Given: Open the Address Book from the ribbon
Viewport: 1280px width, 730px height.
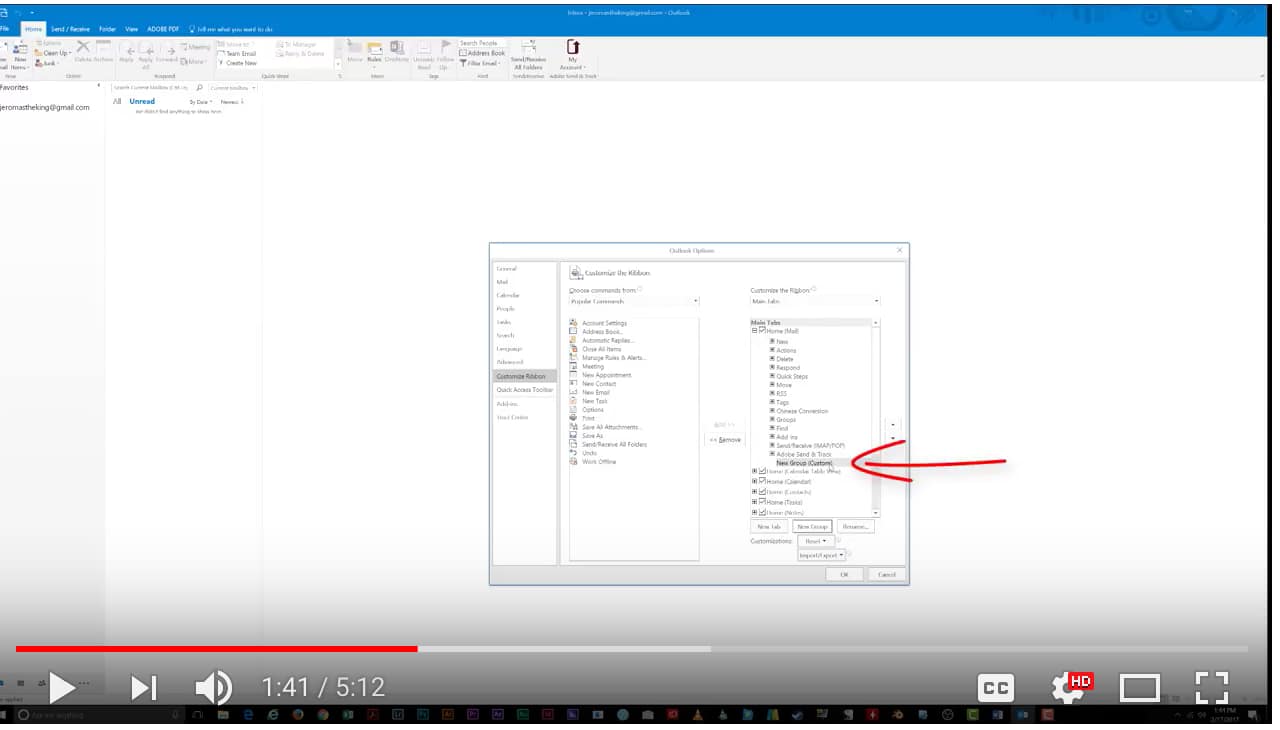Looking at the screenshot, I should coord(483,52).
